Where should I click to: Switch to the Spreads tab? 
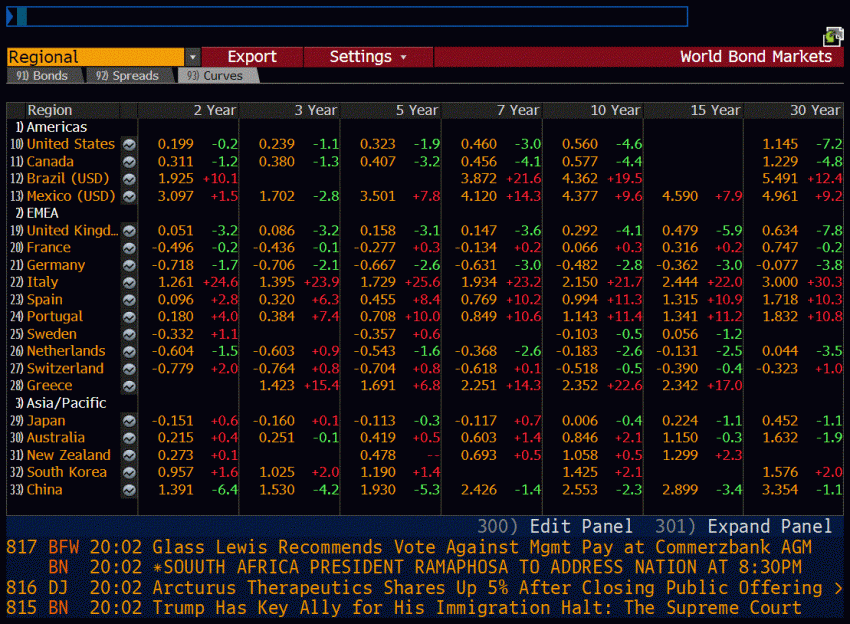128,76
